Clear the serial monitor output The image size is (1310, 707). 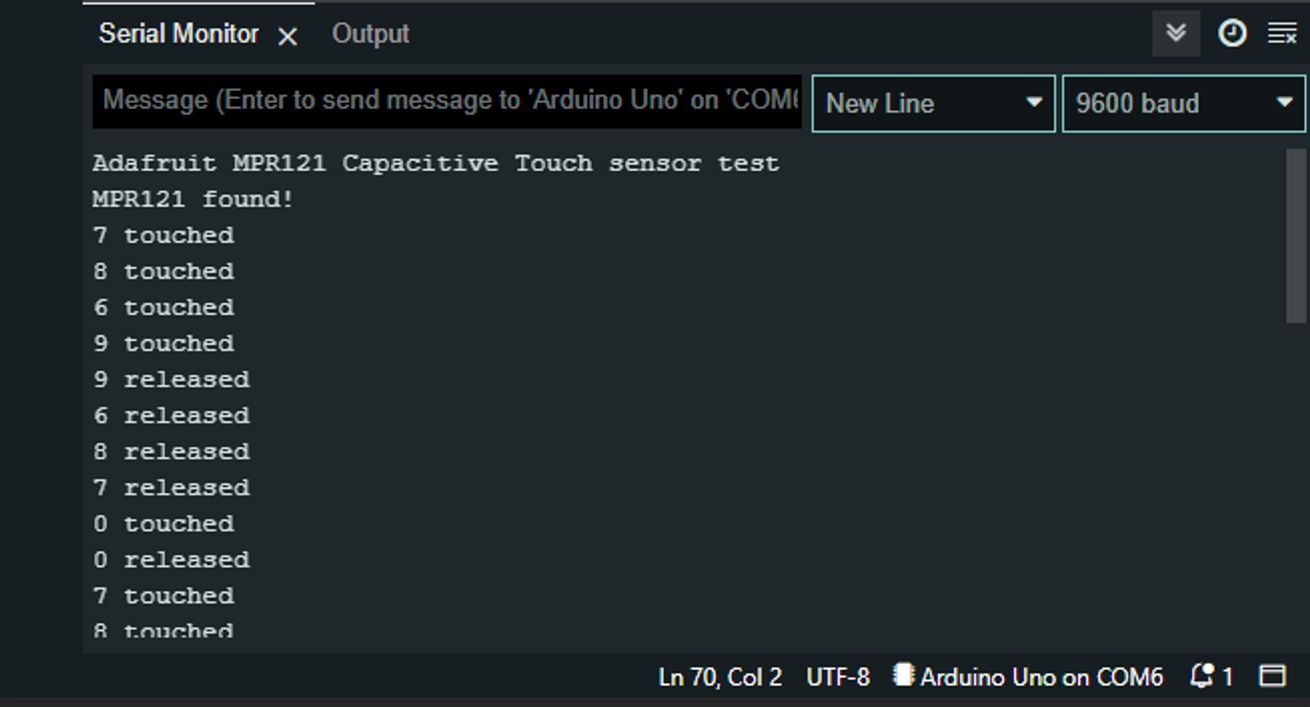[1282, 34]
